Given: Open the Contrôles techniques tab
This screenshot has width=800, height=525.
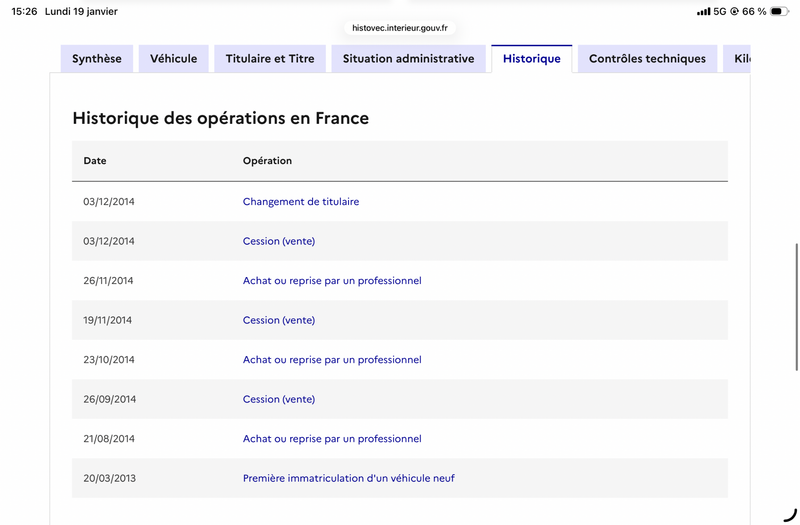Looking at the screenshot, I should (x=647, y=59).
